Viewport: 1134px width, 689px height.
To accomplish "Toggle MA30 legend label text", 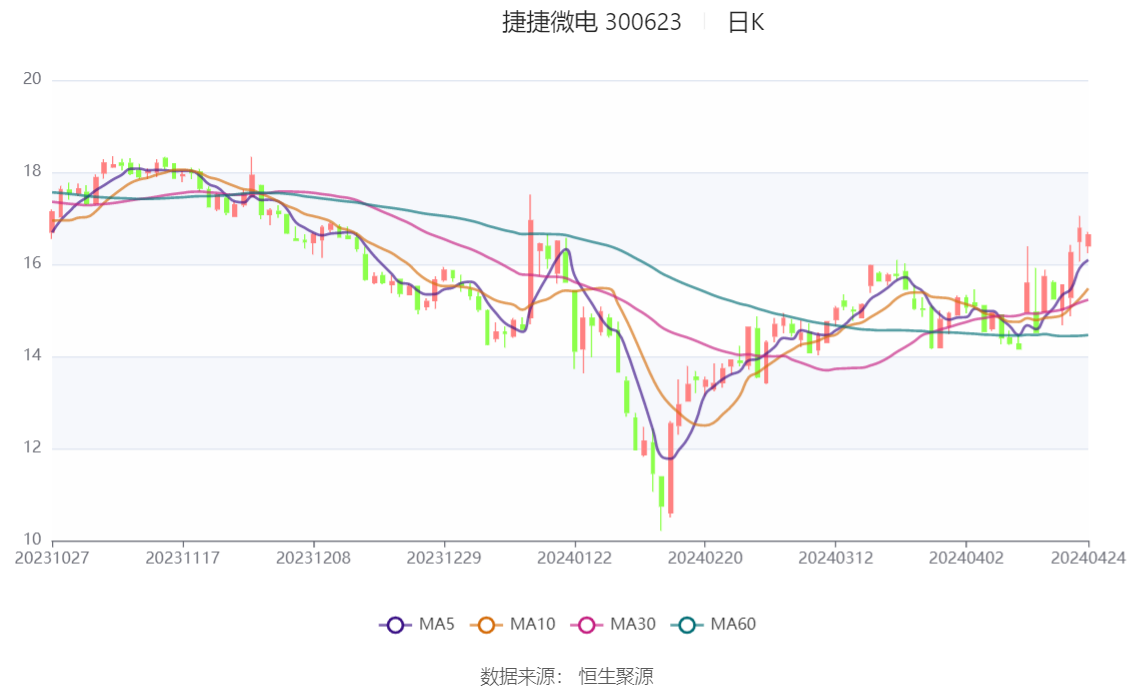I will pyautogui.click(x=633, y=625).
